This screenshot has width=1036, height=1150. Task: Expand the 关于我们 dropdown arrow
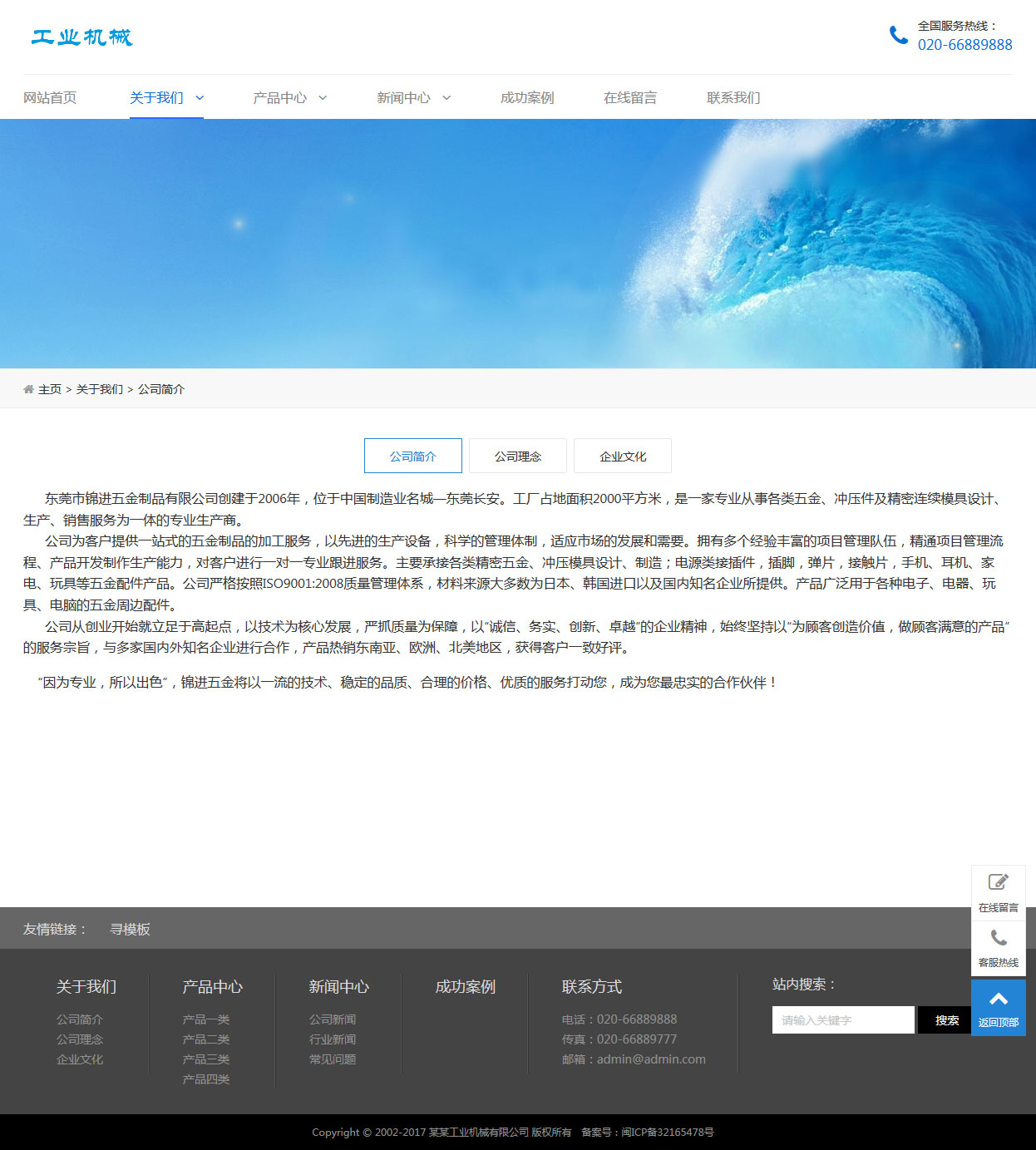click(x=200, y=98)
